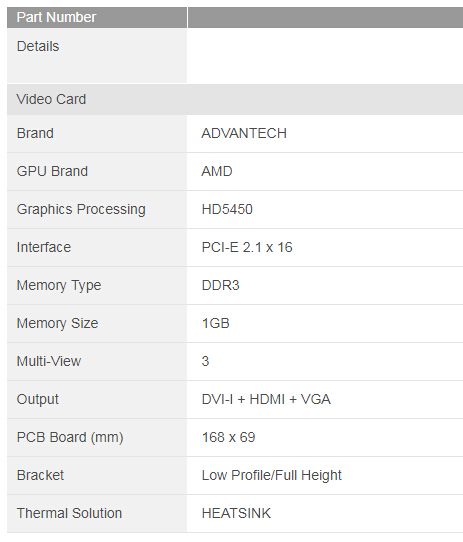Click the Memory Size label
This screenshot has height=542, width=463.
pos(57,324)
